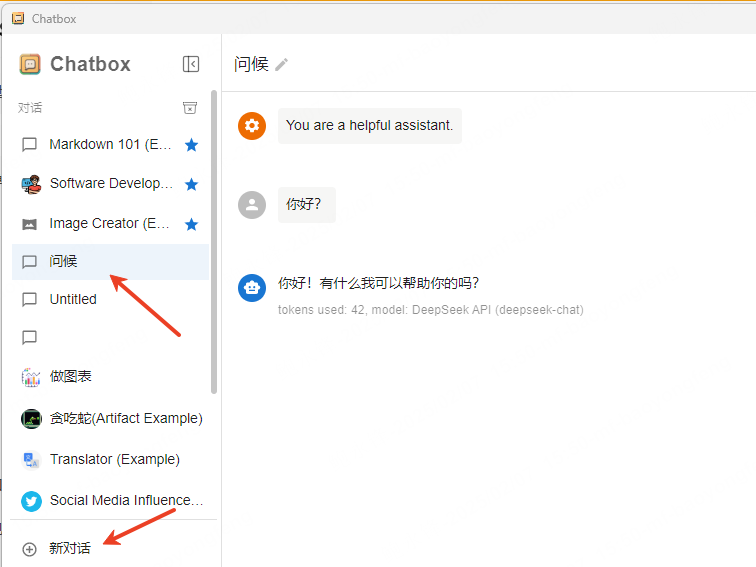Viewport: 756px width, 567px height.
Task: Click chat bubble icon of Untitled conversation
Action: click(29, 299)
